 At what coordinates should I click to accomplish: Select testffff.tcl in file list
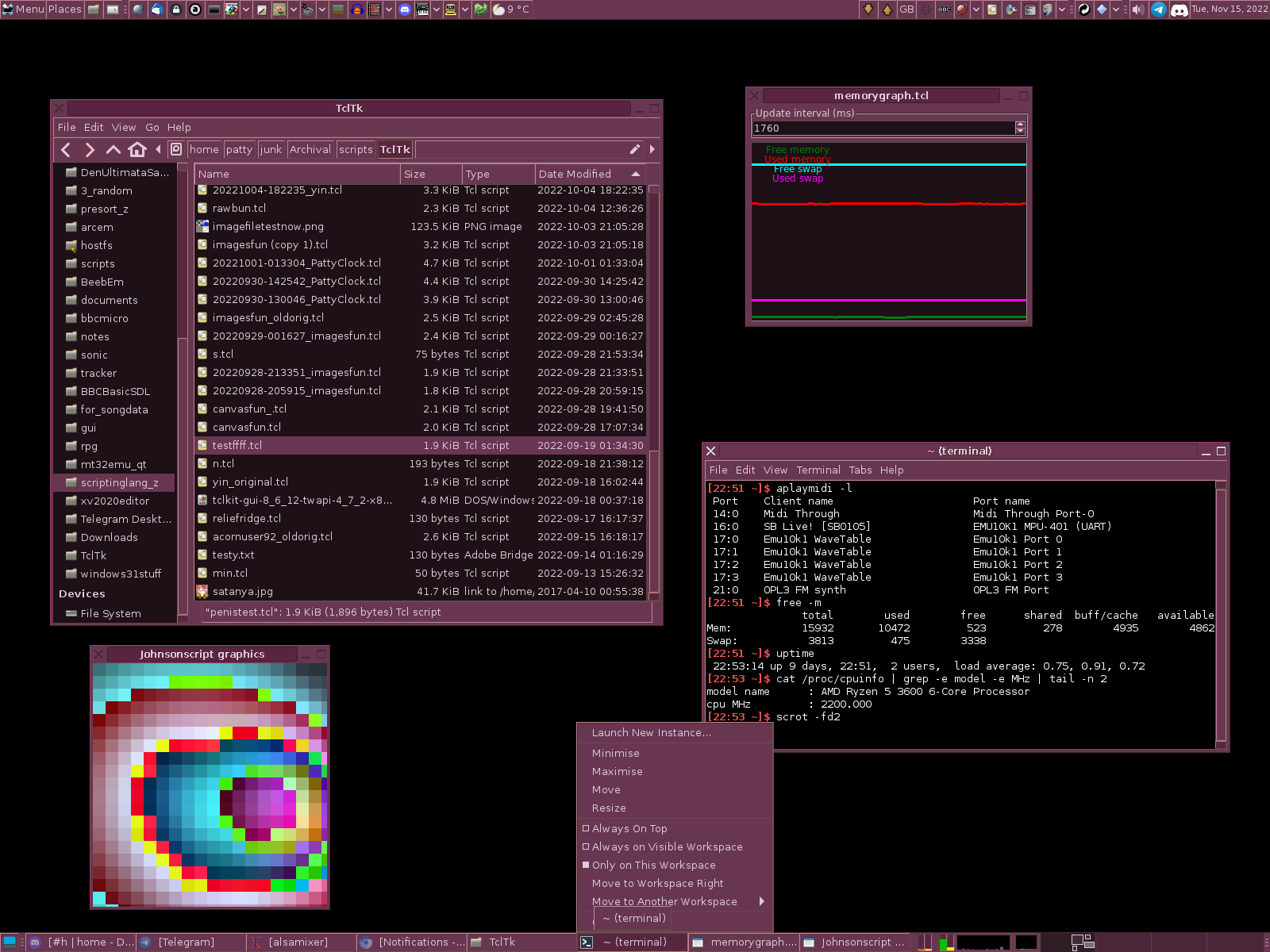(237, 445)
